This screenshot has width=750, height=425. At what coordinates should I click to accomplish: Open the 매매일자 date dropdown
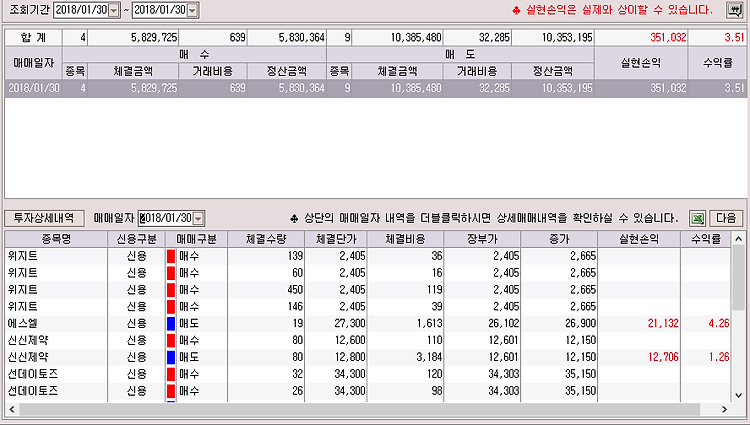[x=199, y=218]
